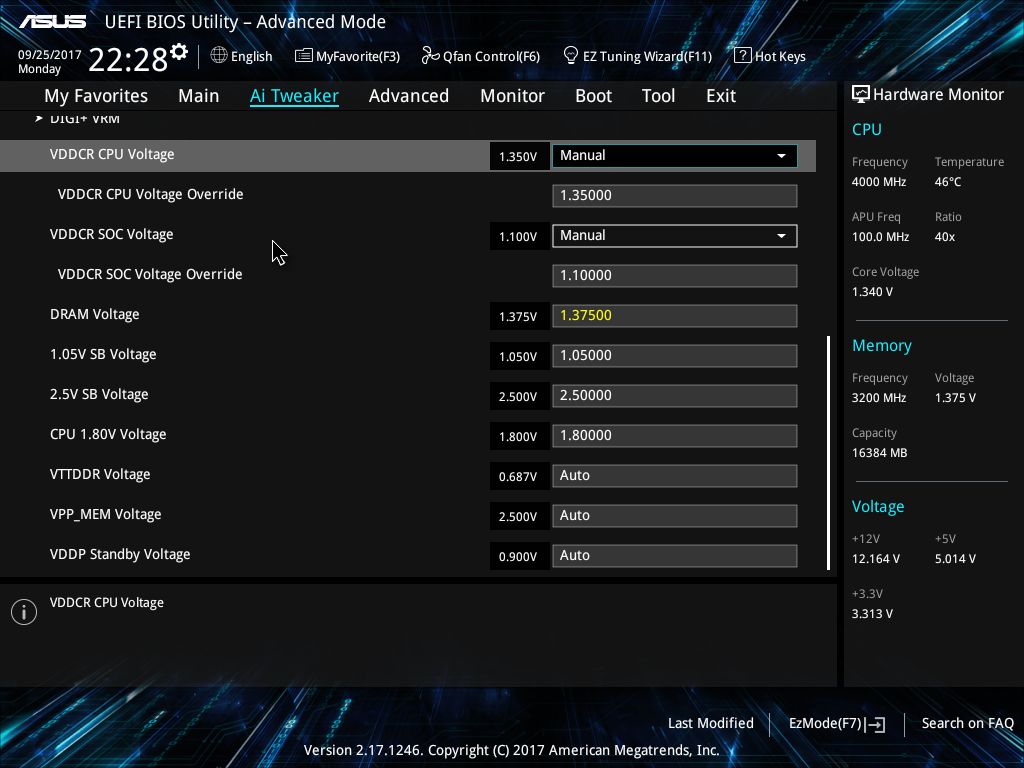The image size is (1024, 768).
Task: Open Qfan Control fan icon
Action: 430,56
